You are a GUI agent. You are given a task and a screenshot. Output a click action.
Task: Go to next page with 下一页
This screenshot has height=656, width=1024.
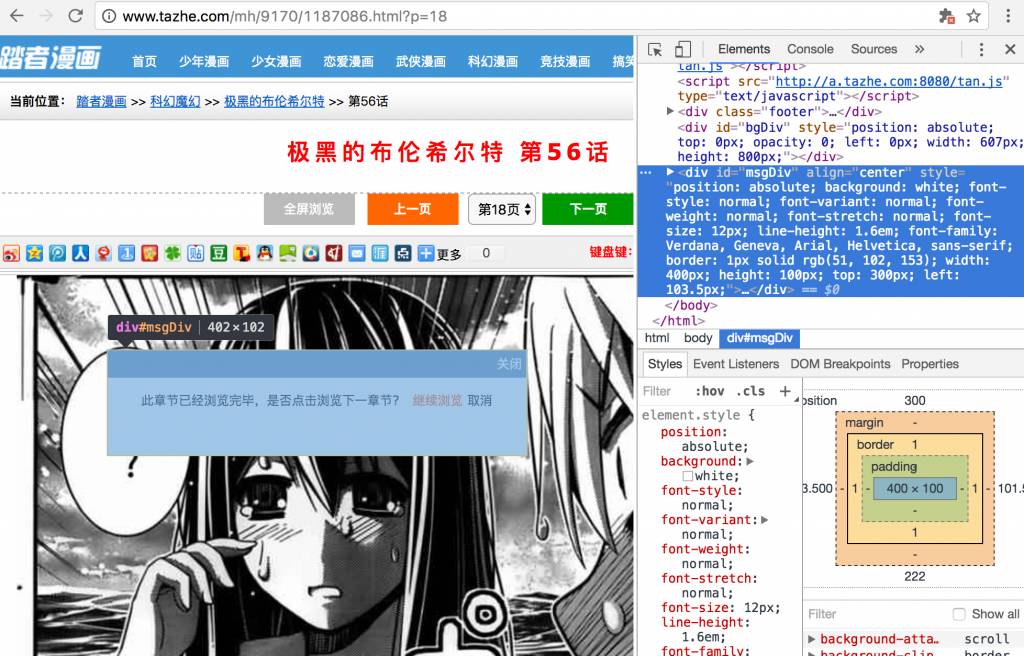click(588, 209)
